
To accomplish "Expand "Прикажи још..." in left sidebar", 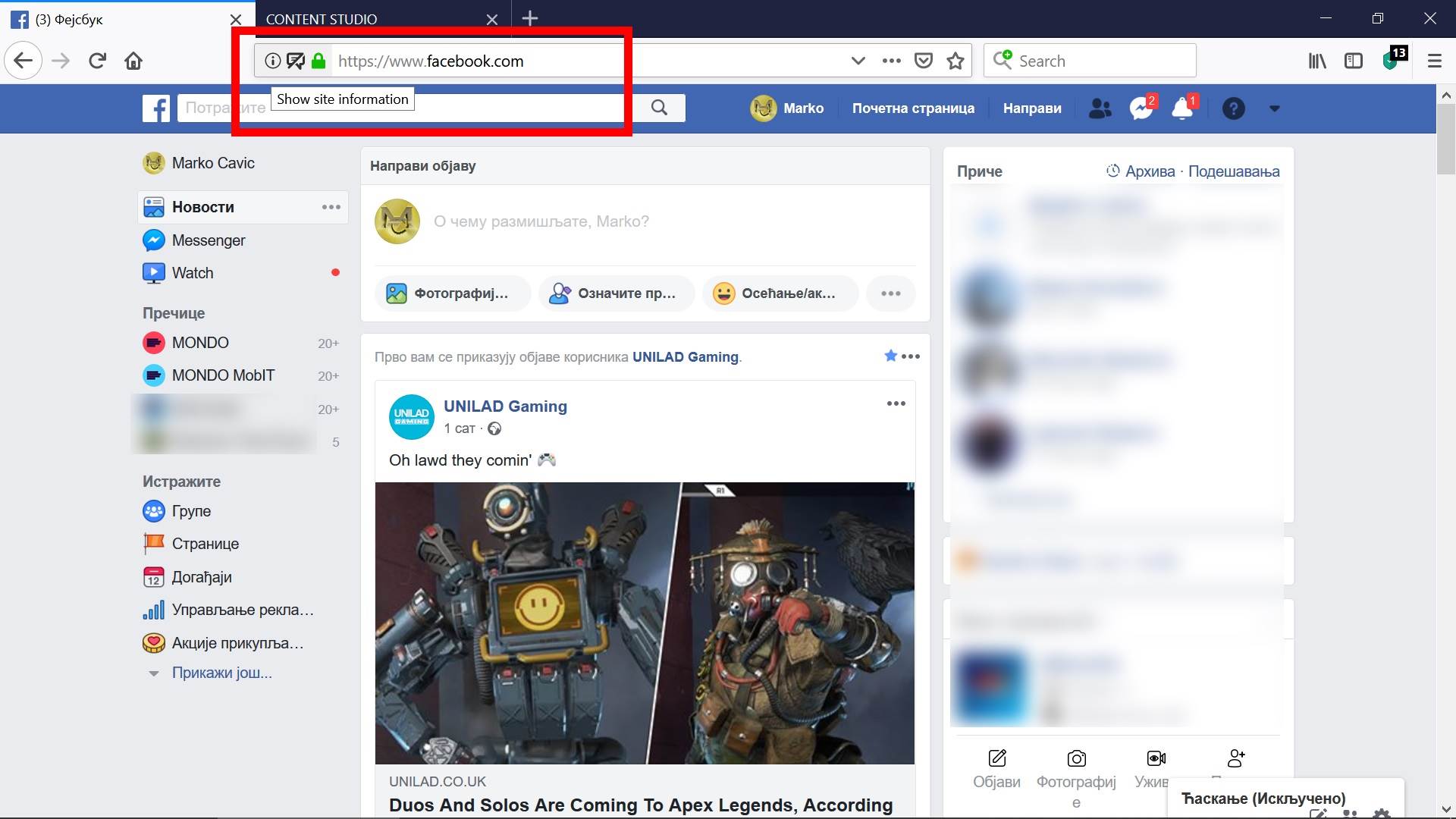I will [x=221, y=673].
